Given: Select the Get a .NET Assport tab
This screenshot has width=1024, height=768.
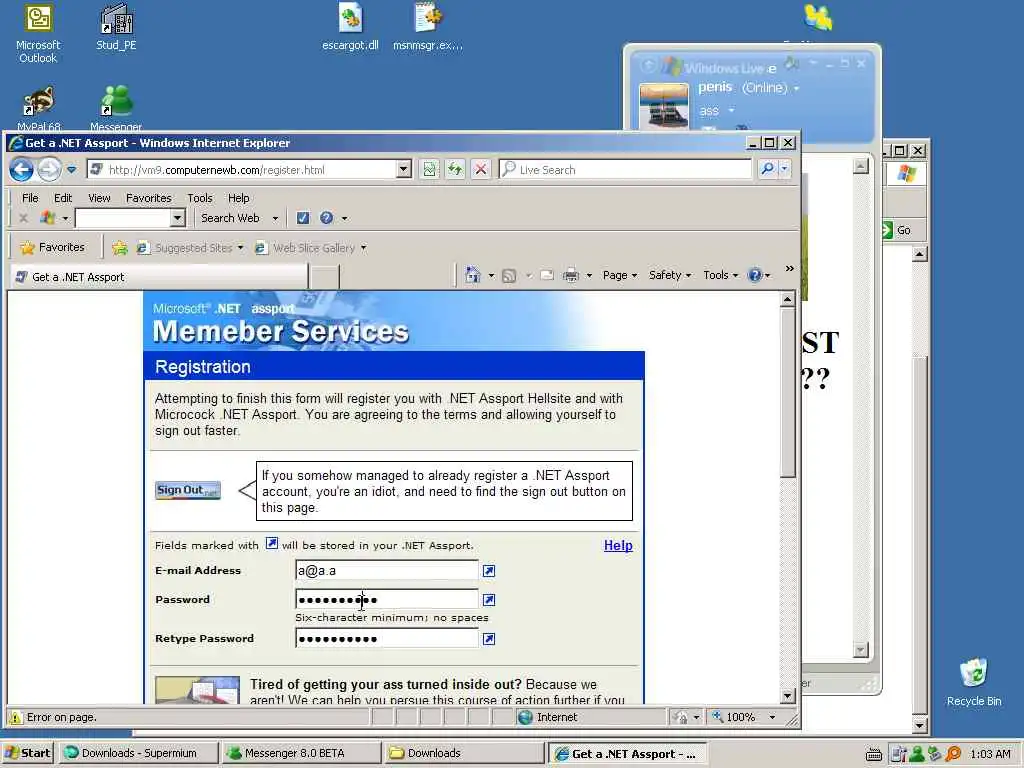Looking at the screenshot, I should (x=159, y=277).
